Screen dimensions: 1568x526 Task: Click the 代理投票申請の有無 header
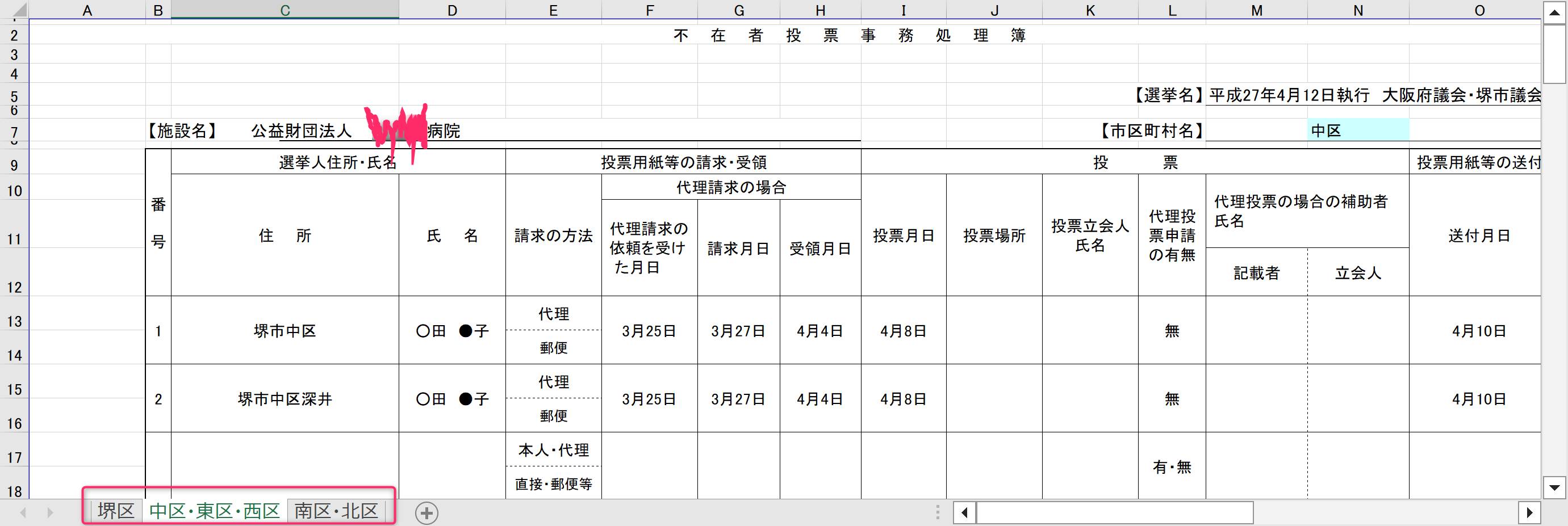tap(1172, 235)
